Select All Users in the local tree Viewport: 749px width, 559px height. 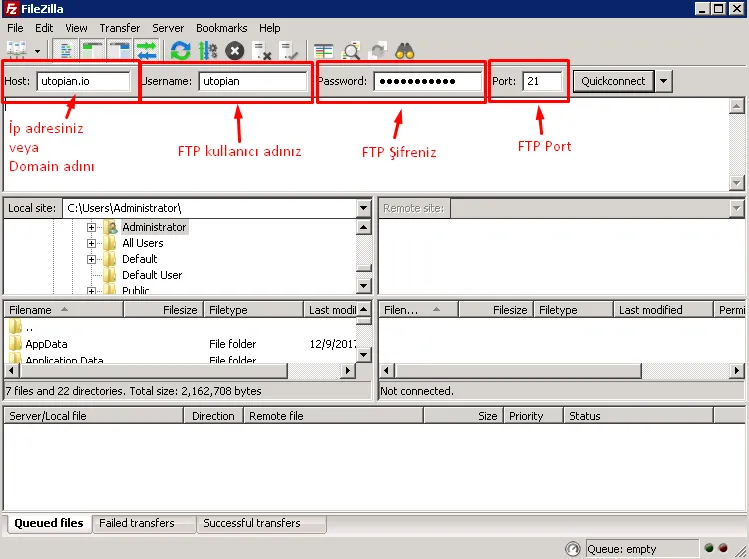[x=142, y=243]
